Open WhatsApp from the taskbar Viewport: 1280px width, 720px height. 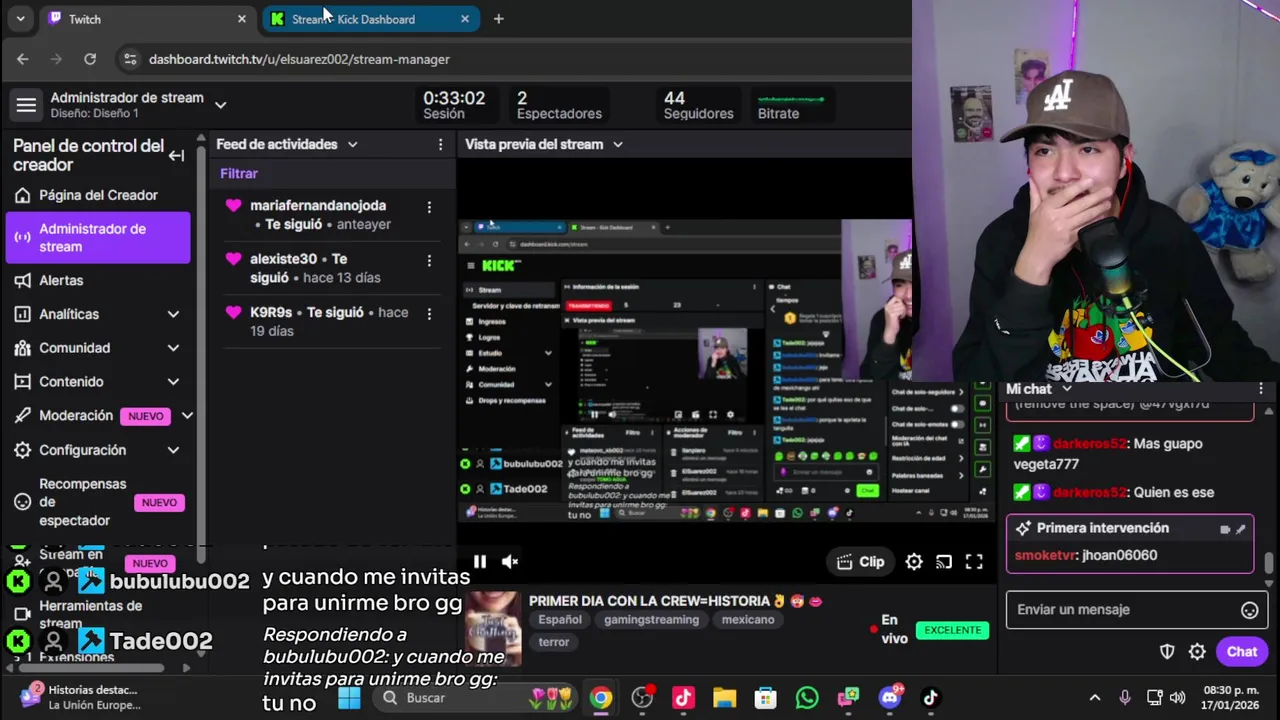(807, 698)
